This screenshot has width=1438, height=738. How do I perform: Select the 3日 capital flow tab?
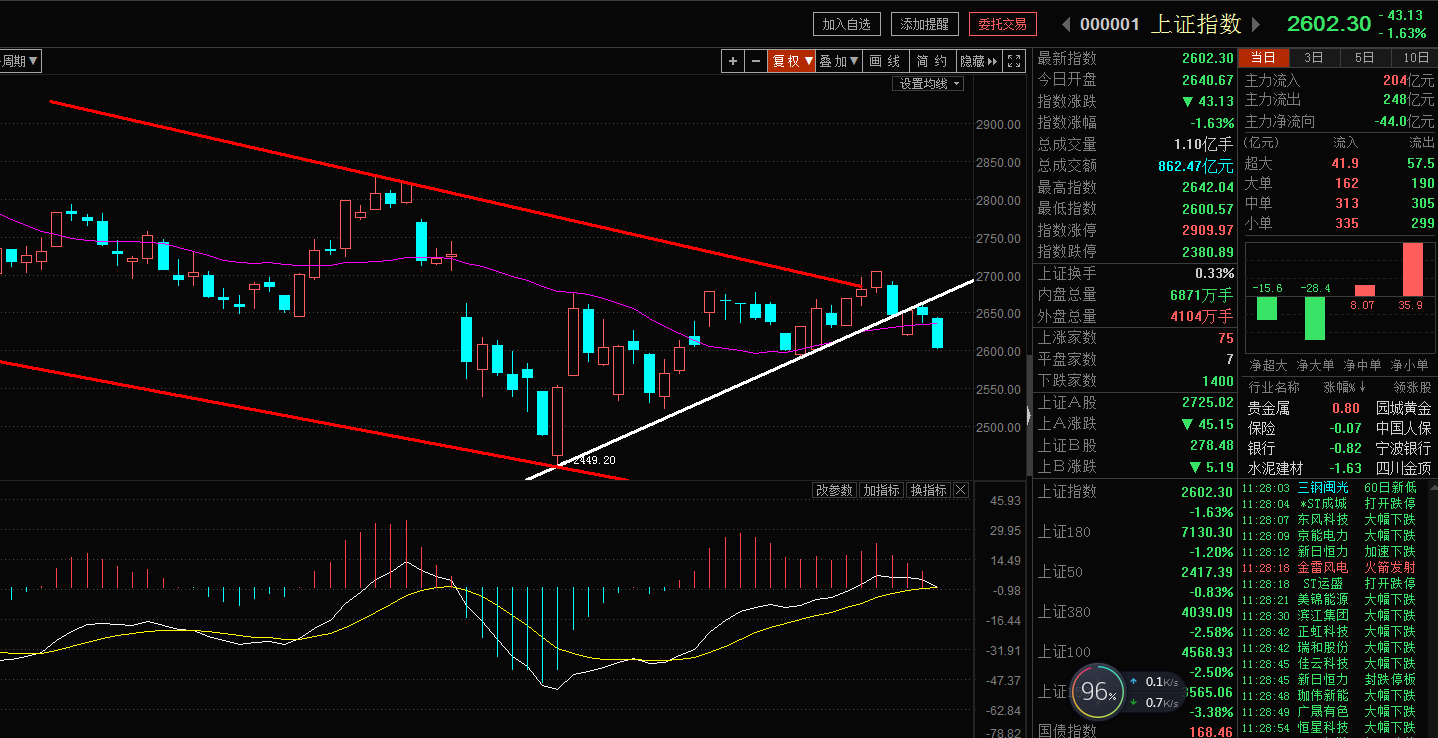[1314, 58]
